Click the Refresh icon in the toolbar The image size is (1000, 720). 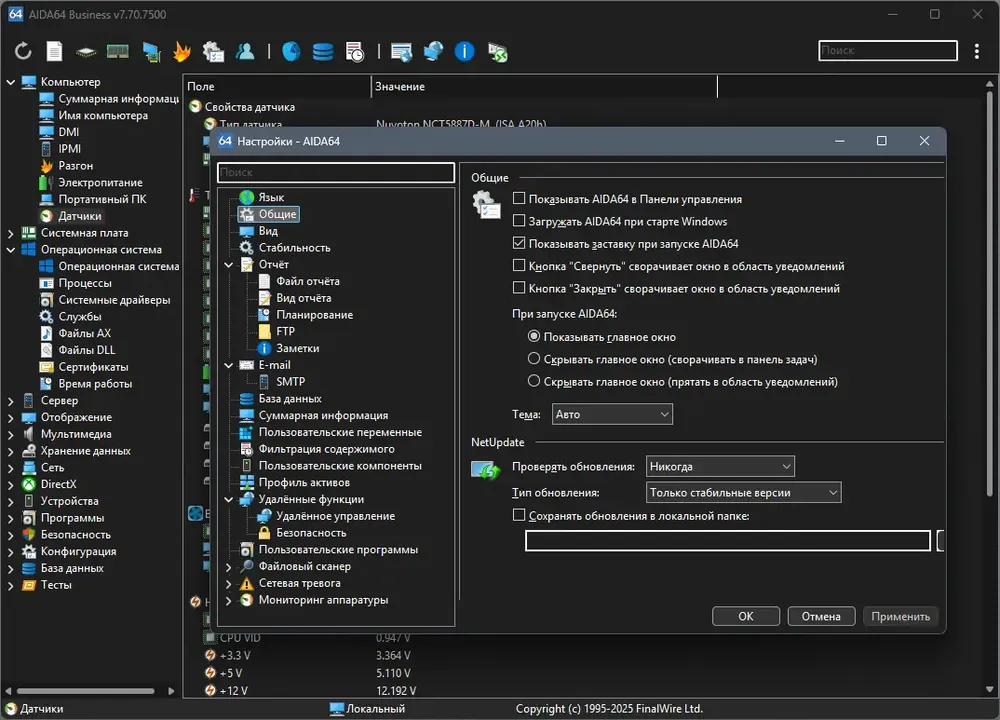click(x=23, y=51)
